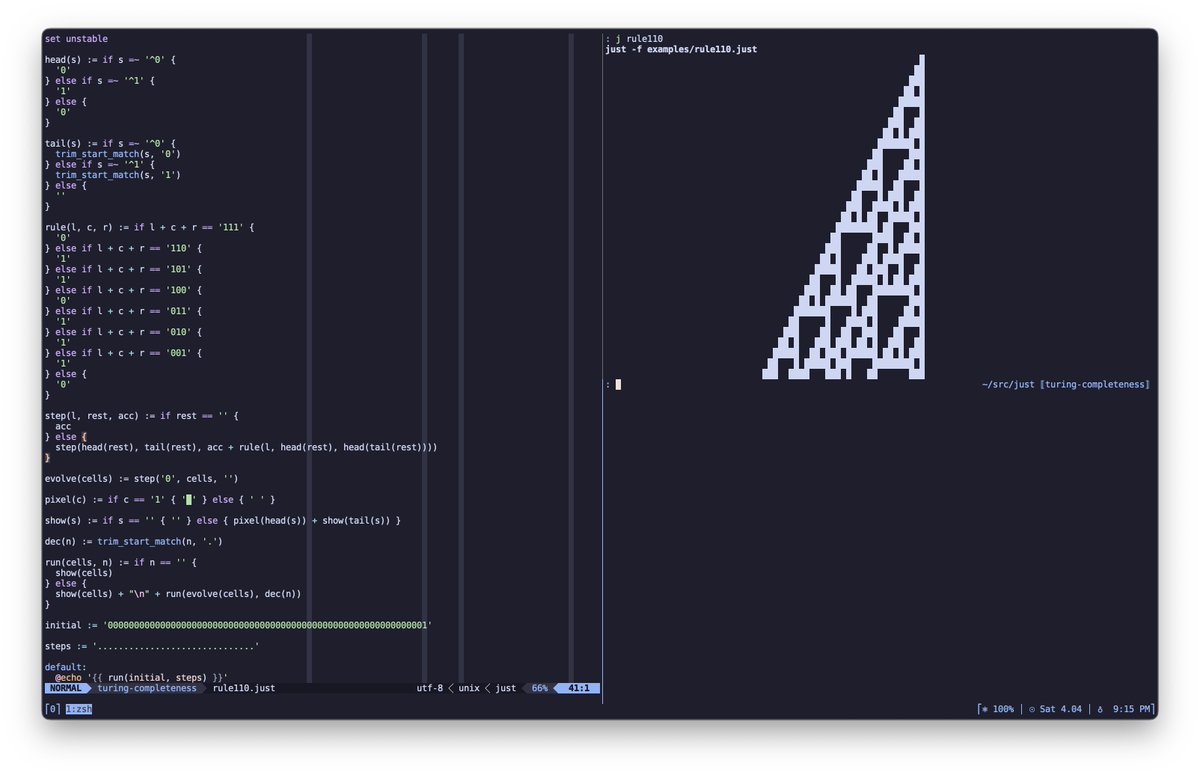Screen dimensions: 1200x775
Task: Click the line comparing to '101'
Action: [123, 269]
